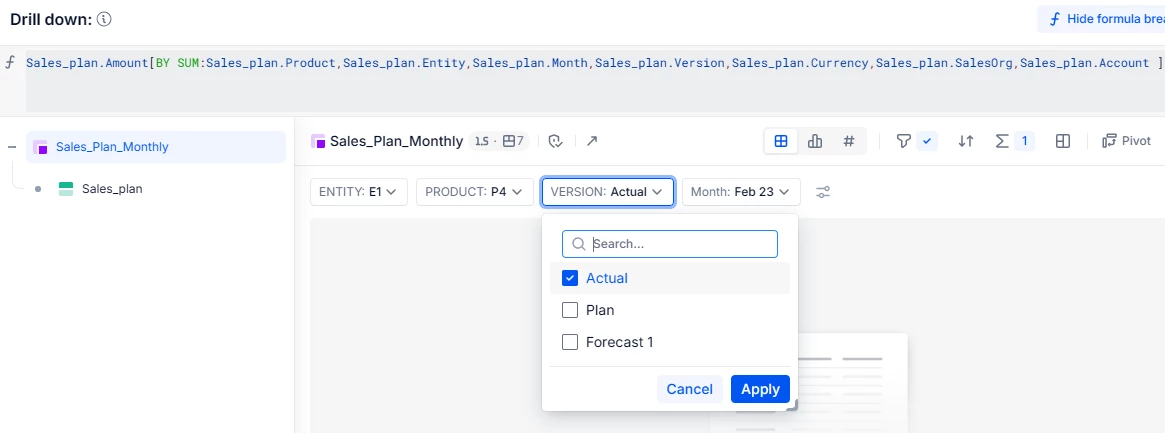The width and height of the screenshot is (1165, 433).
Task: Open the sigma aggregation icon
Action: (1003, 142)
